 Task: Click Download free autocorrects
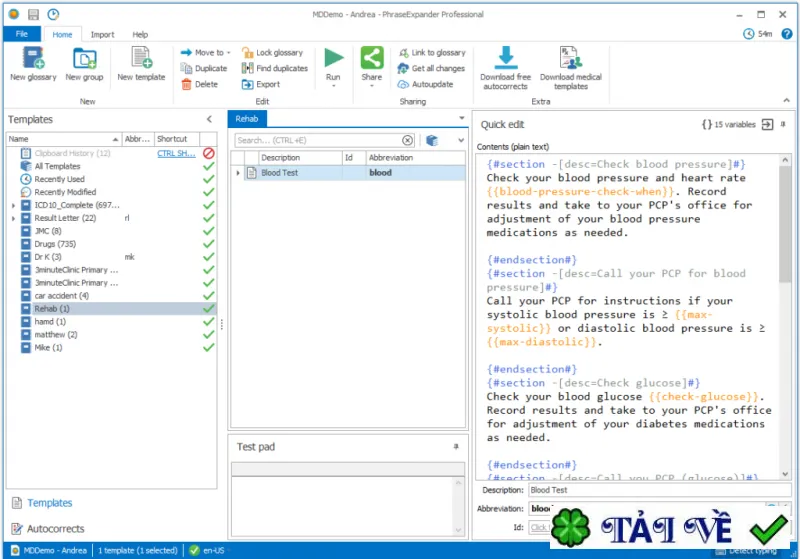505,69
